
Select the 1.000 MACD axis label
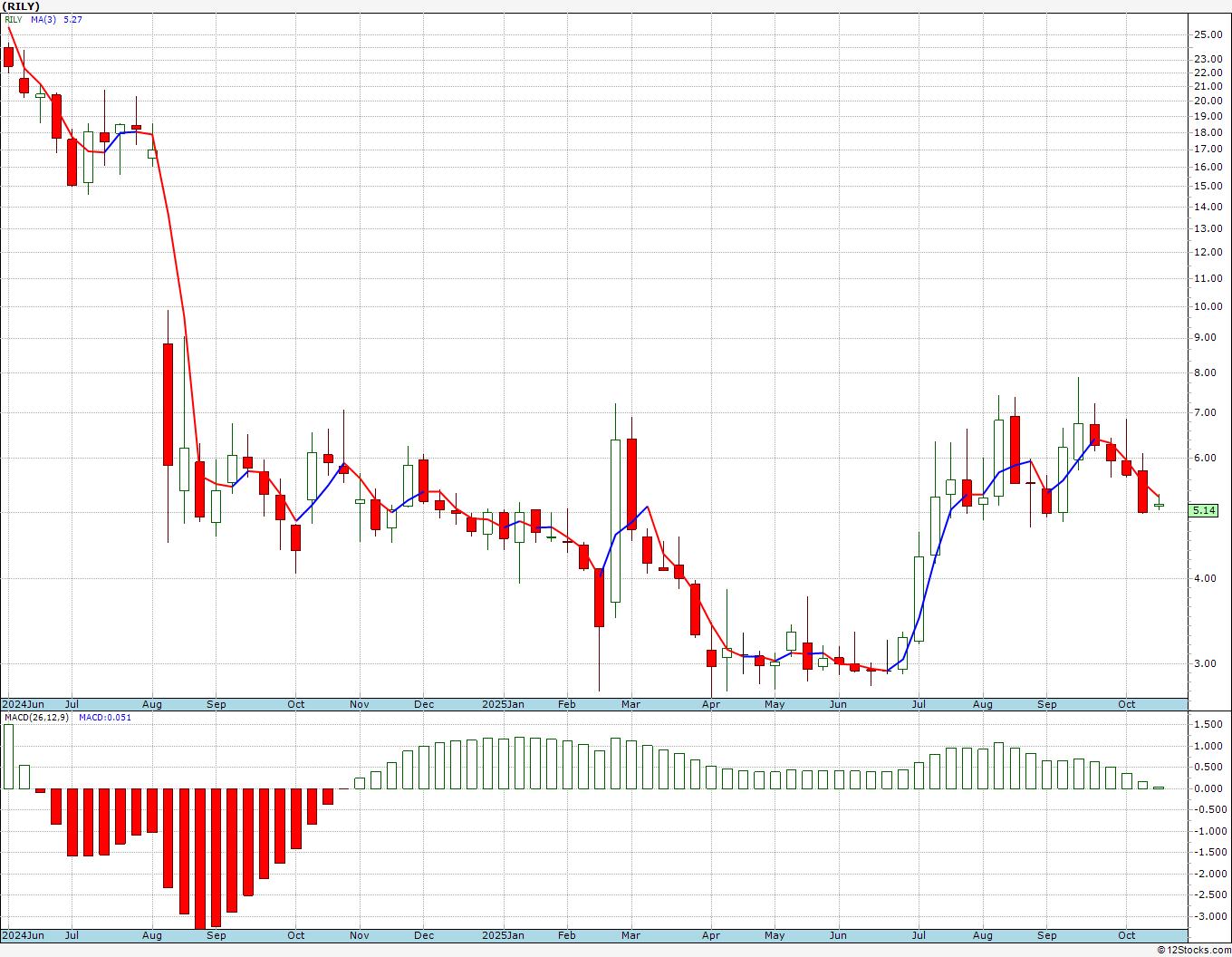1208,746
